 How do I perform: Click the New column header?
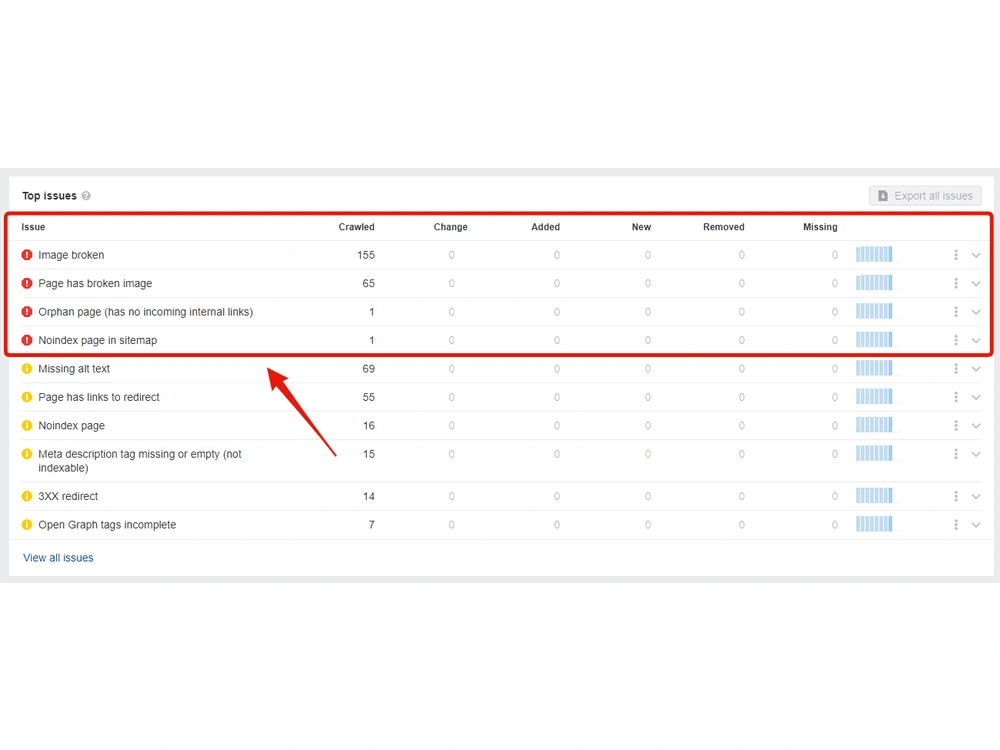[641, 227]
